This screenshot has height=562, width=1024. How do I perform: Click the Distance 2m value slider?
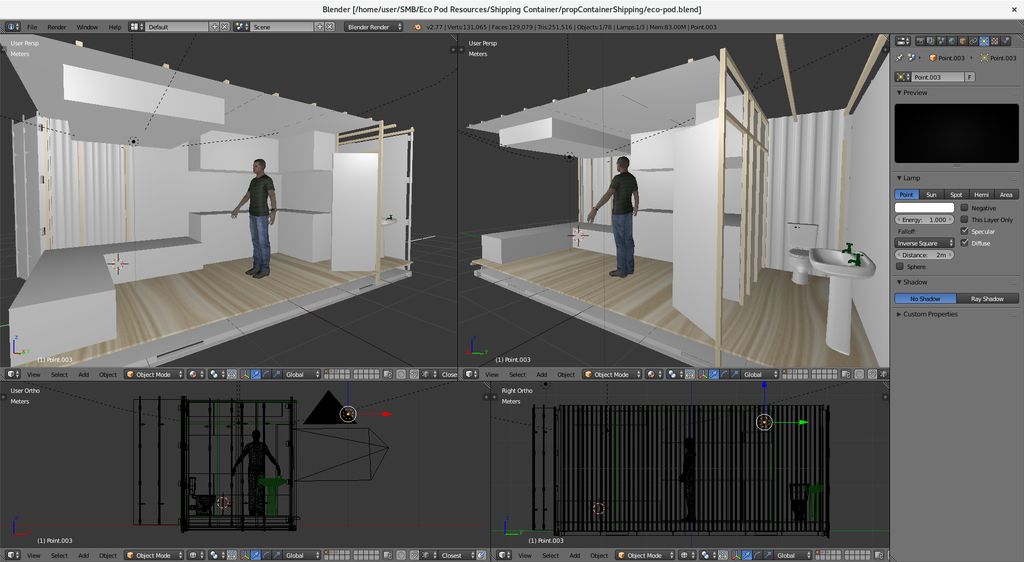(x=925, y=255)
